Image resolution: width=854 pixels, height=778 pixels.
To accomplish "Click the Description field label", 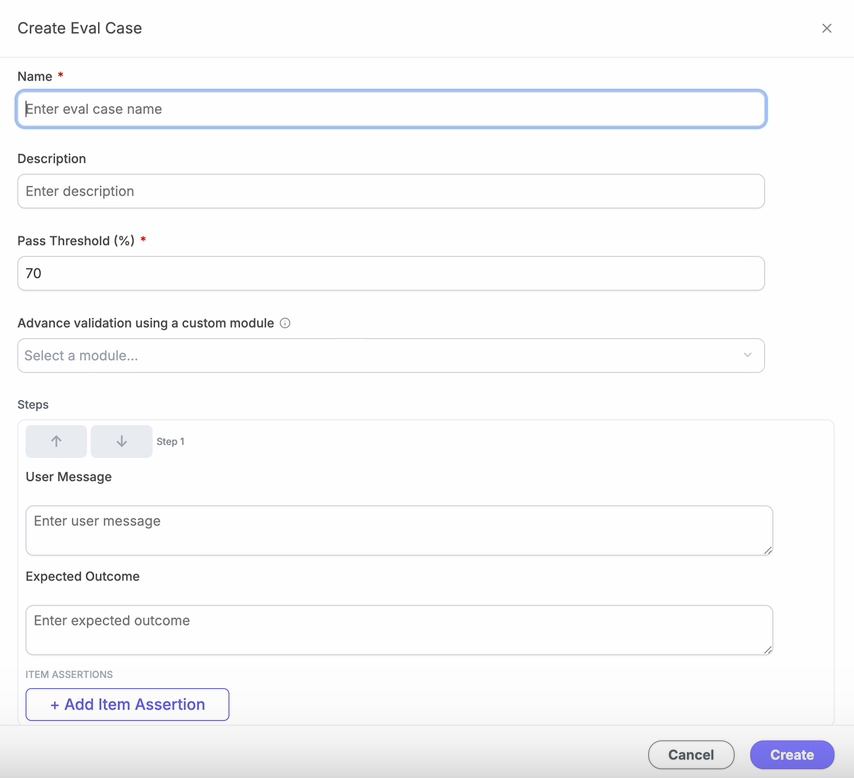I will (x=52, y=159).
